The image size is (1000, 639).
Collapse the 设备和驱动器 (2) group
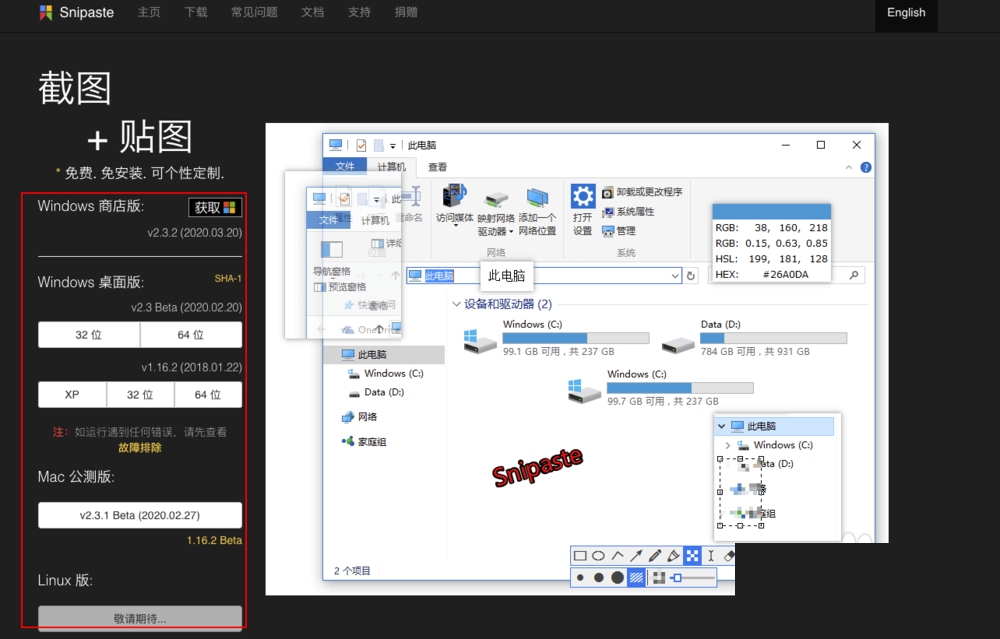click(x=456, y=304)
